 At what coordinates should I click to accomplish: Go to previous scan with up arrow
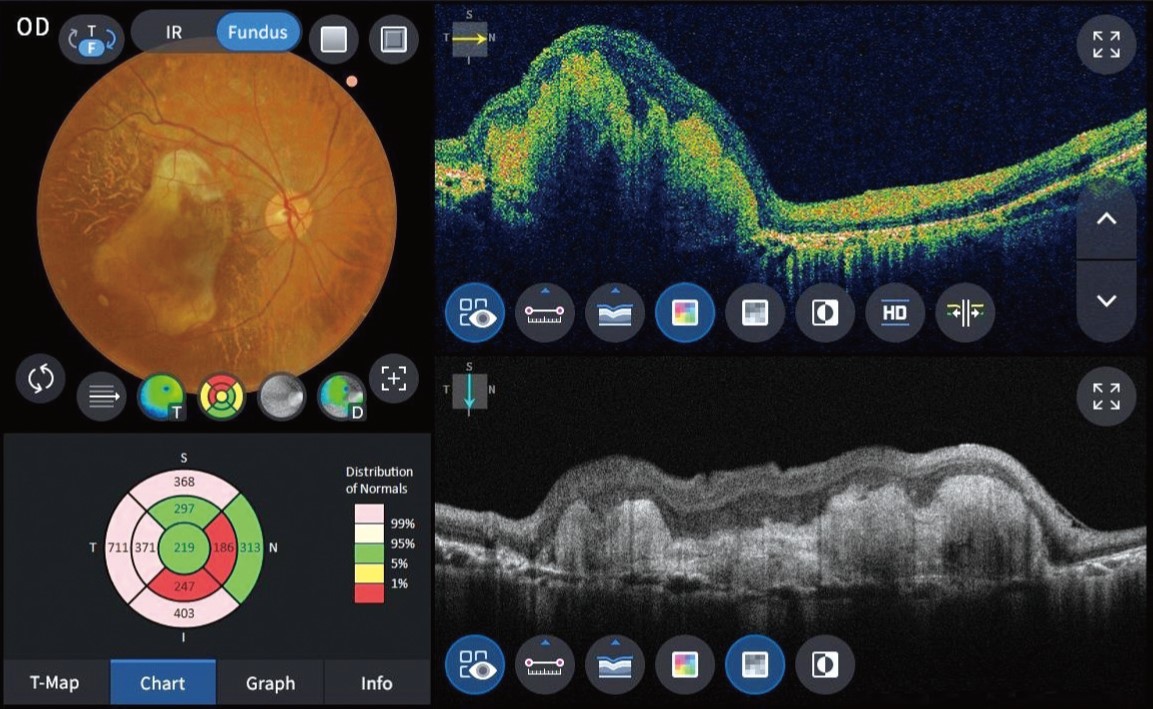(1106, 221)
